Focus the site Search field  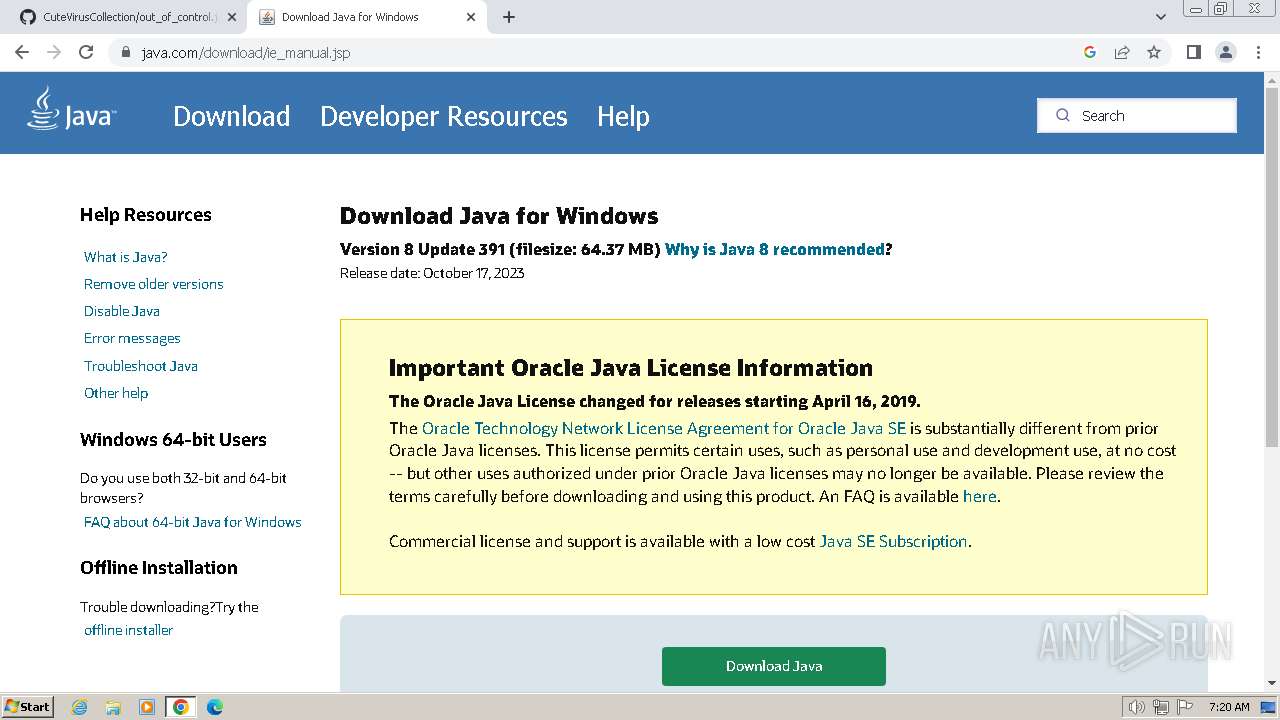[1137, 115]
